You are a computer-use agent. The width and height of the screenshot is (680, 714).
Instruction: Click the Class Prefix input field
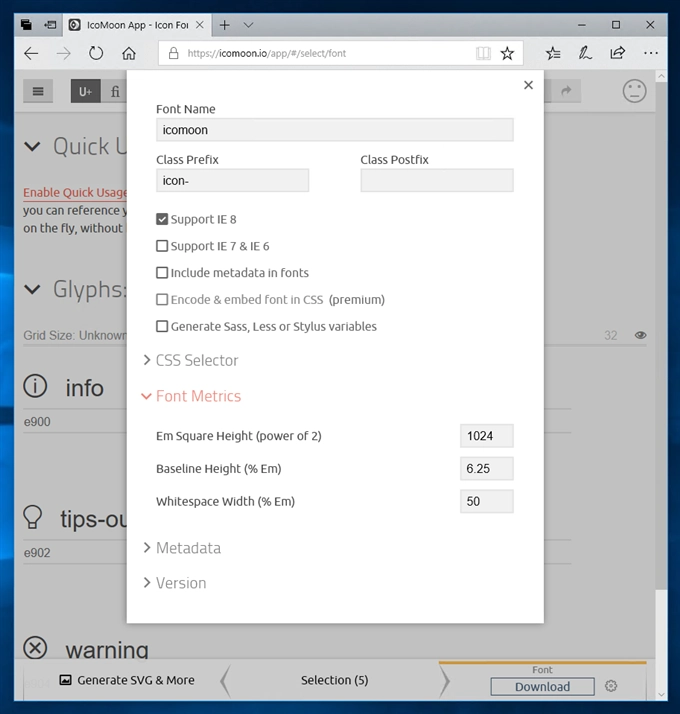(x=232, y=180)
